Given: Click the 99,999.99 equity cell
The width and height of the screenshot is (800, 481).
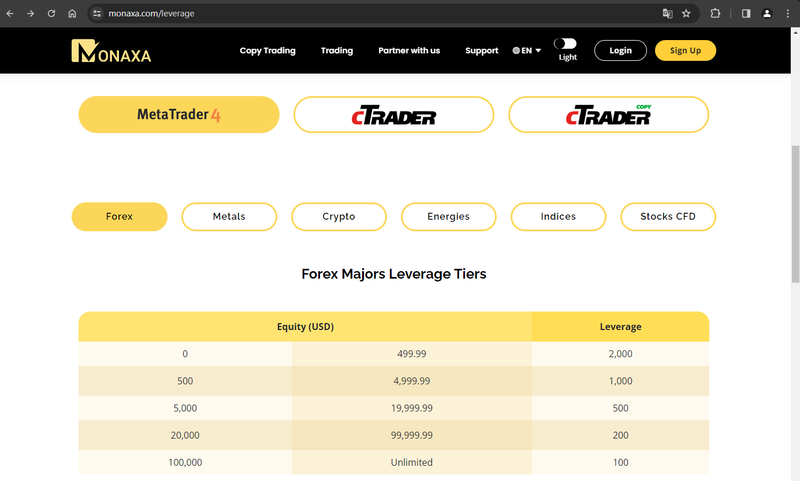Looking at the screenshot, I should [x=412, y=435].
